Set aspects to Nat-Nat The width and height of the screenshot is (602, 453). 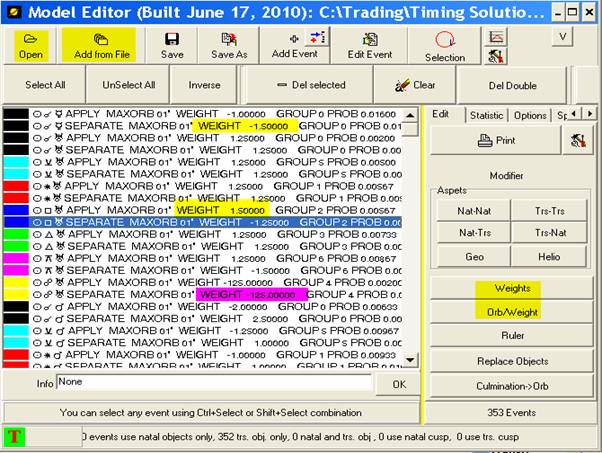[474, 211]
